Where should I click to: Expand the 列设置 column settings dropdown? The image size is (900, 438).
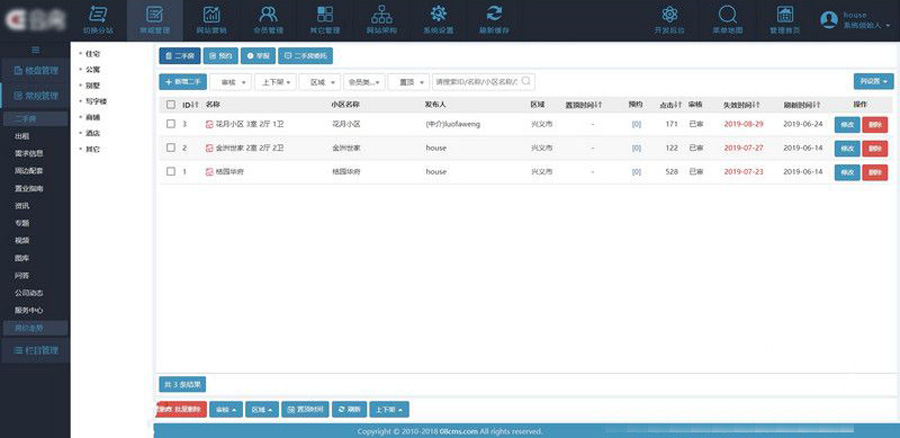[x=874, y=82]
